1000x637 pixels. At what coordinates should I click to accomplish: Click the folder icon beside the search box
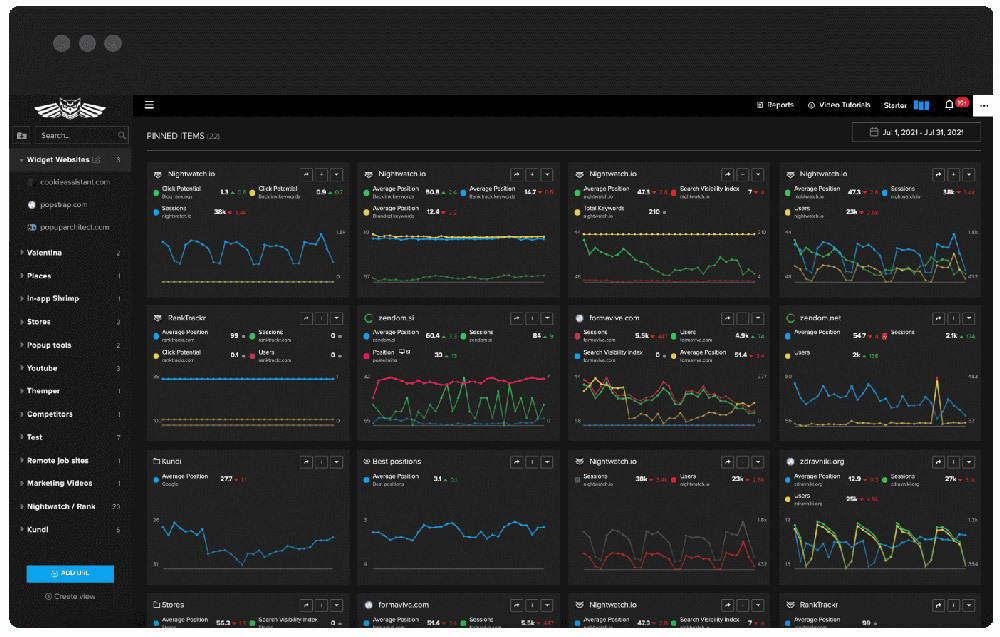(22, 135)
